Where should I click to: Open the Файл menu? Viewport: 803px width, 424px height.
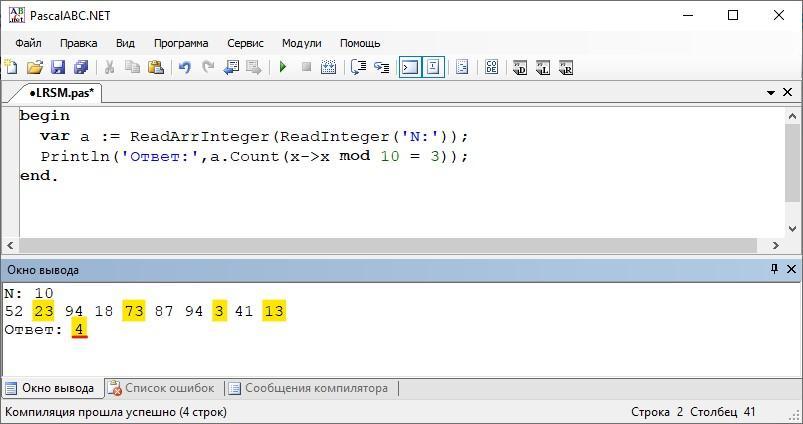(28, 43)
